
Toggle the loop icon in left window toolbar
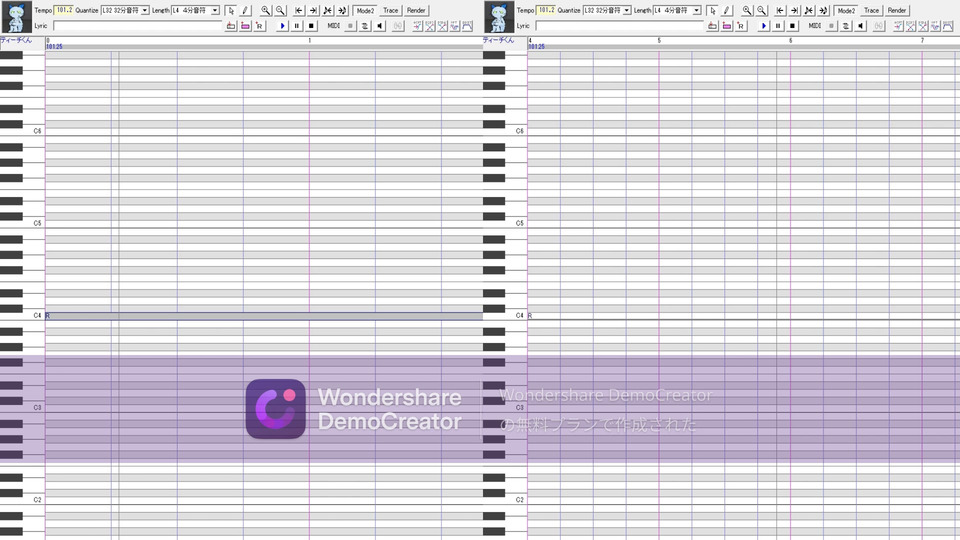[x=365, y=26]
